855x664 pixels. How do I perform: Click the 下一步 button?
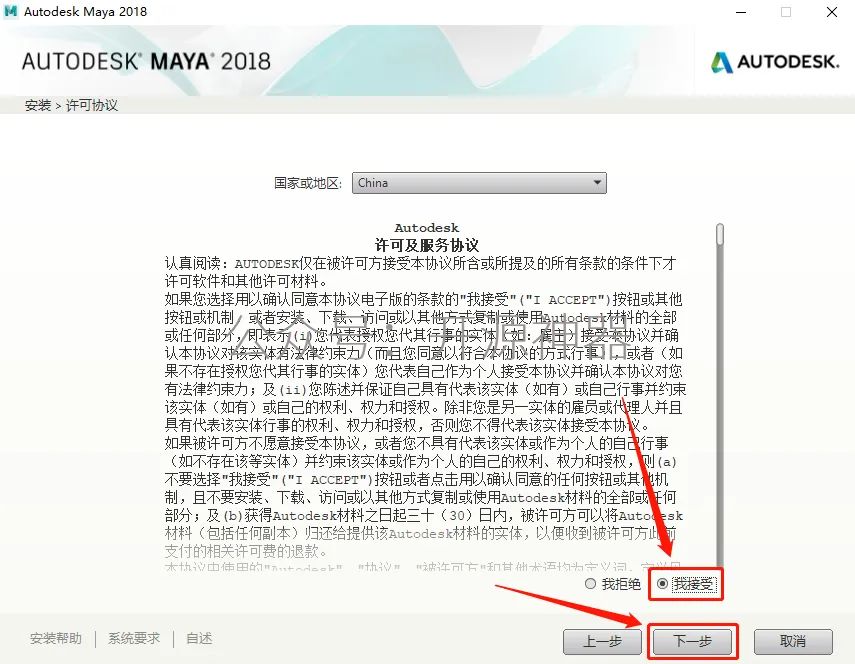coord(693,641)
